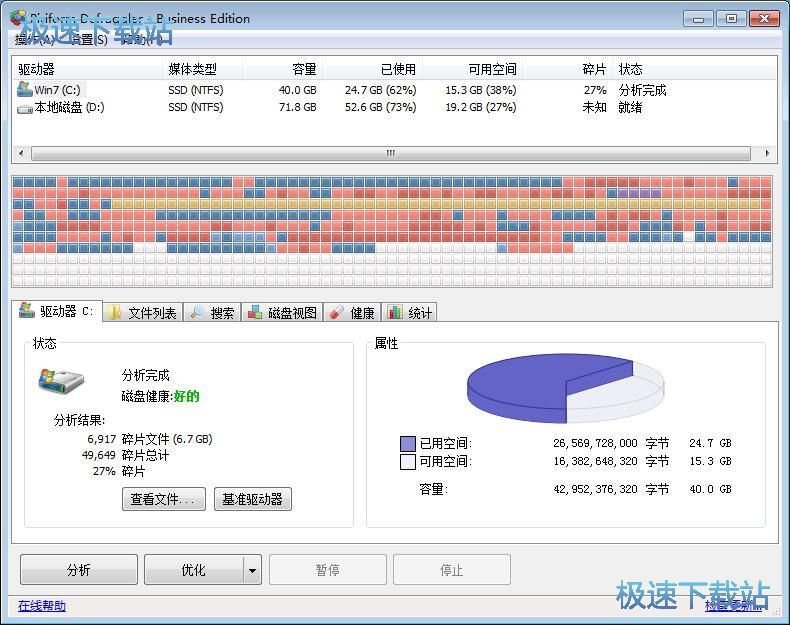
Task: Open the 设置(S) menu
Action: click(x=90, y=39)
